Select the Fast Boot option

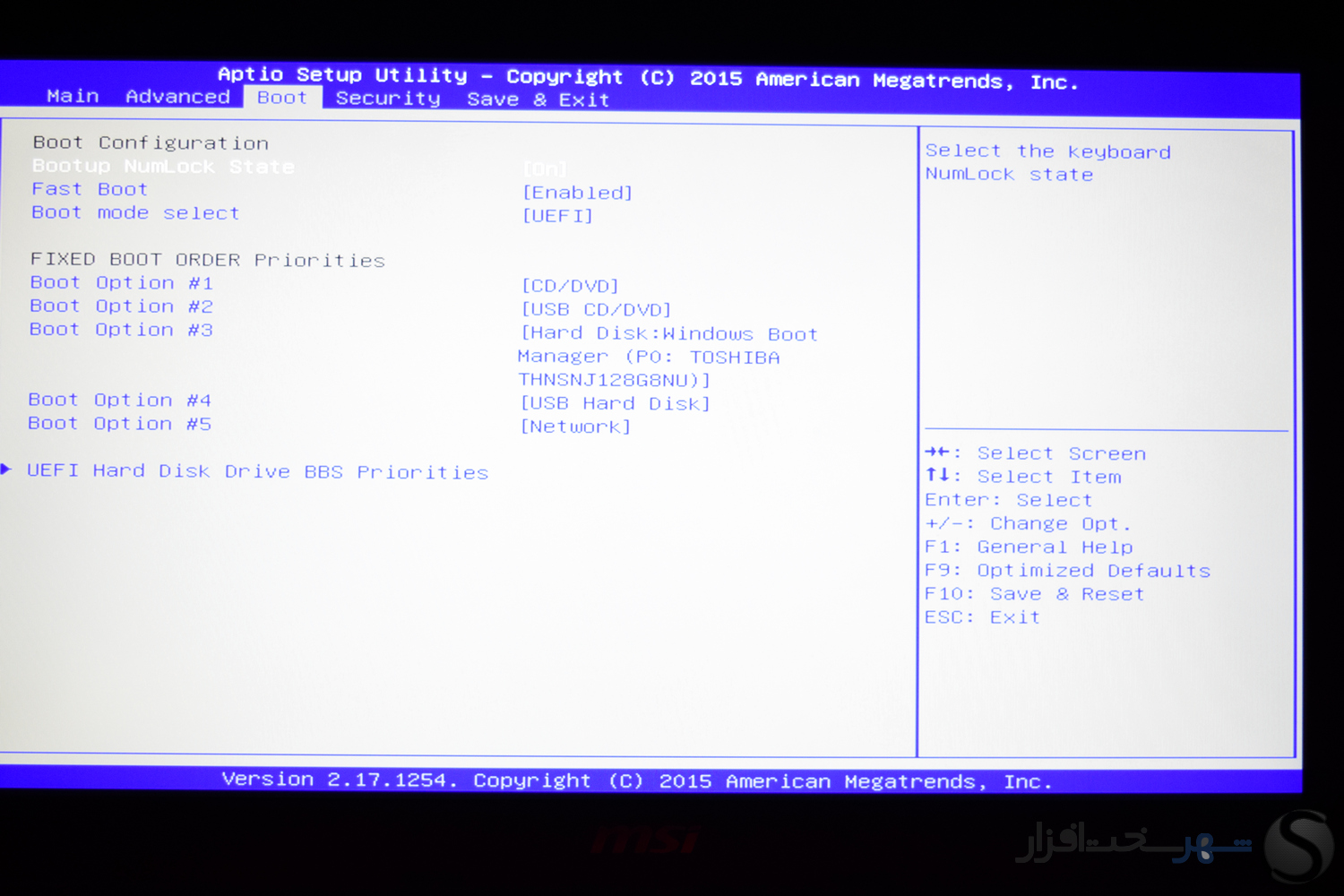pyautogui.click(x=90, y=189)
